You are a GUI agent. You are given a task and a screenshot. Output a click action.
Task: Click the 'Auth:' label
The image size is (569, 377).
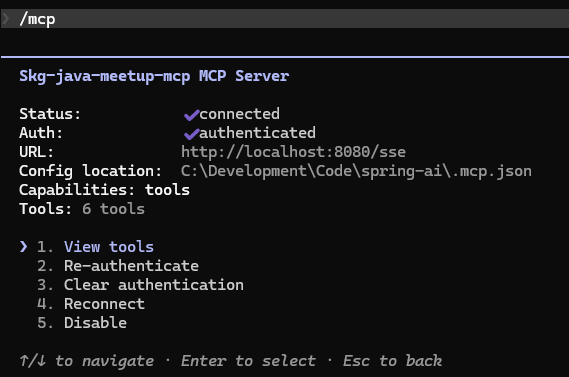tap(41, 133)
